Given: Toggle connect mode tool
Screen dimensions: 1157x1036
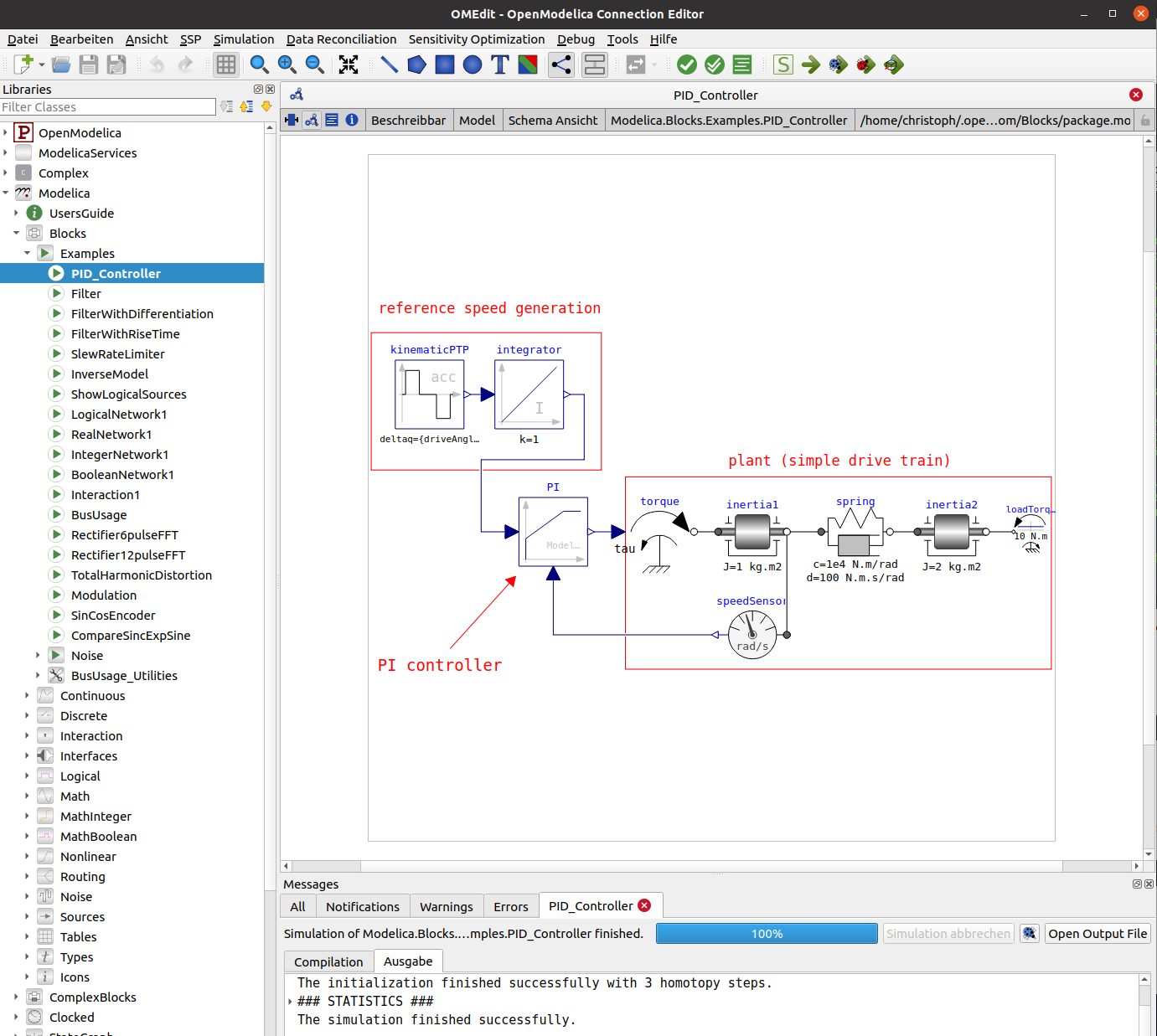Looking at the screenshot, I should 561,64.
